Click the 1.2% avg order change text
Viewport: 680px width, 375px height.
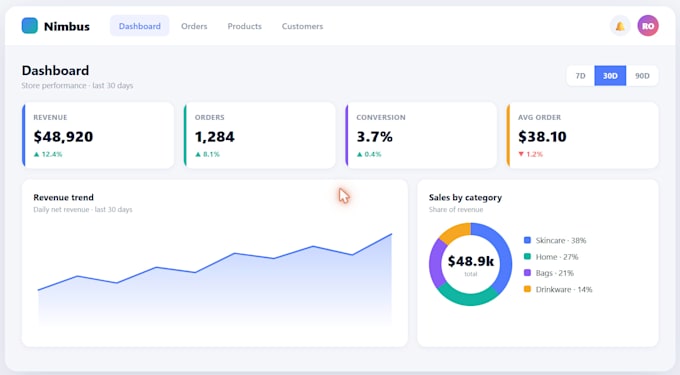tap(535, 154)
